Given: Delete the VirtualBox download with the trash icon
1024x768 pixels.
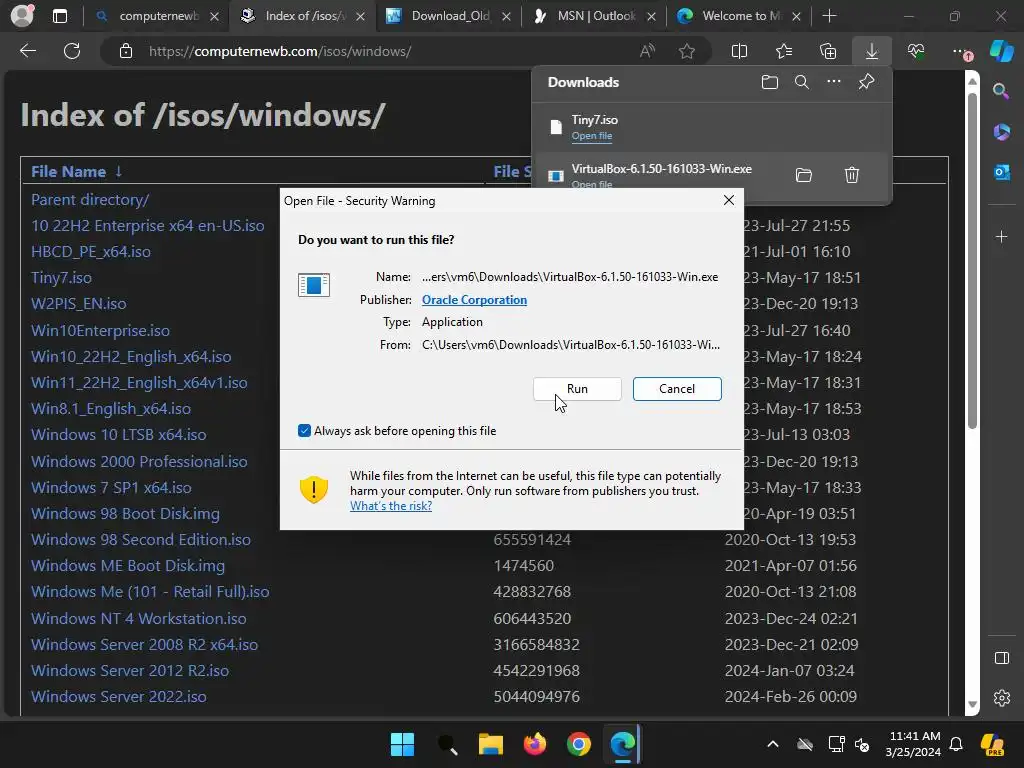Looking at the screenshot, I should click(x=852, y=175).
